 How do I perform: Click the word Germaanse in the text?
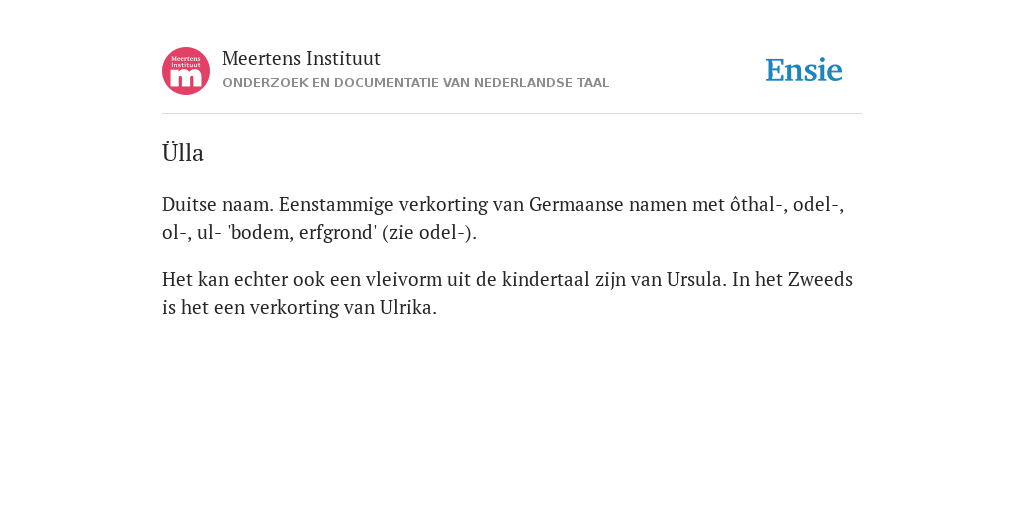click(x=576, y=204)
